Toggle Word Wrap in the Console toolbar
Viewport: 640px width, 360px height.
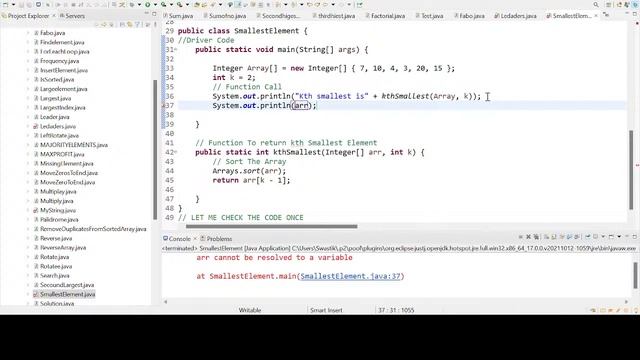tap(562, 237)
